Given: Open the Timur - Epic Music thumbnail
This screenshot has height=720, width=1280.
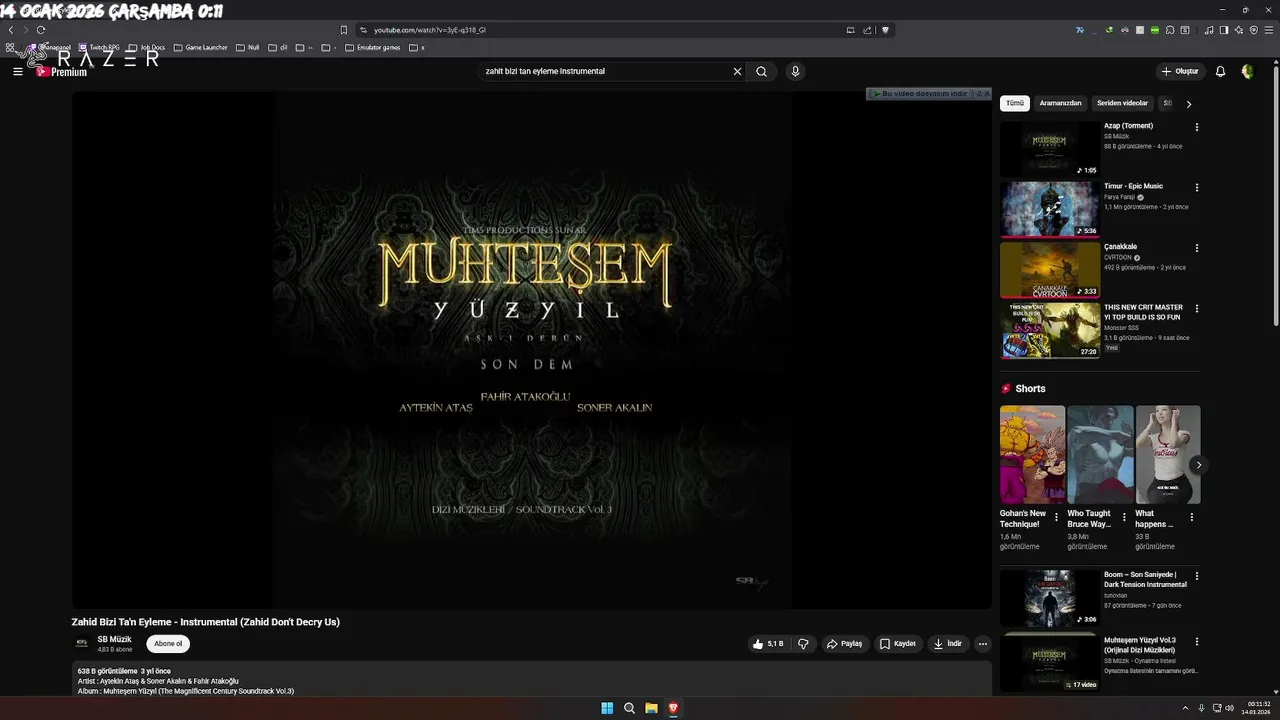Looking at the screenshot, I should tap(1049, 209).
